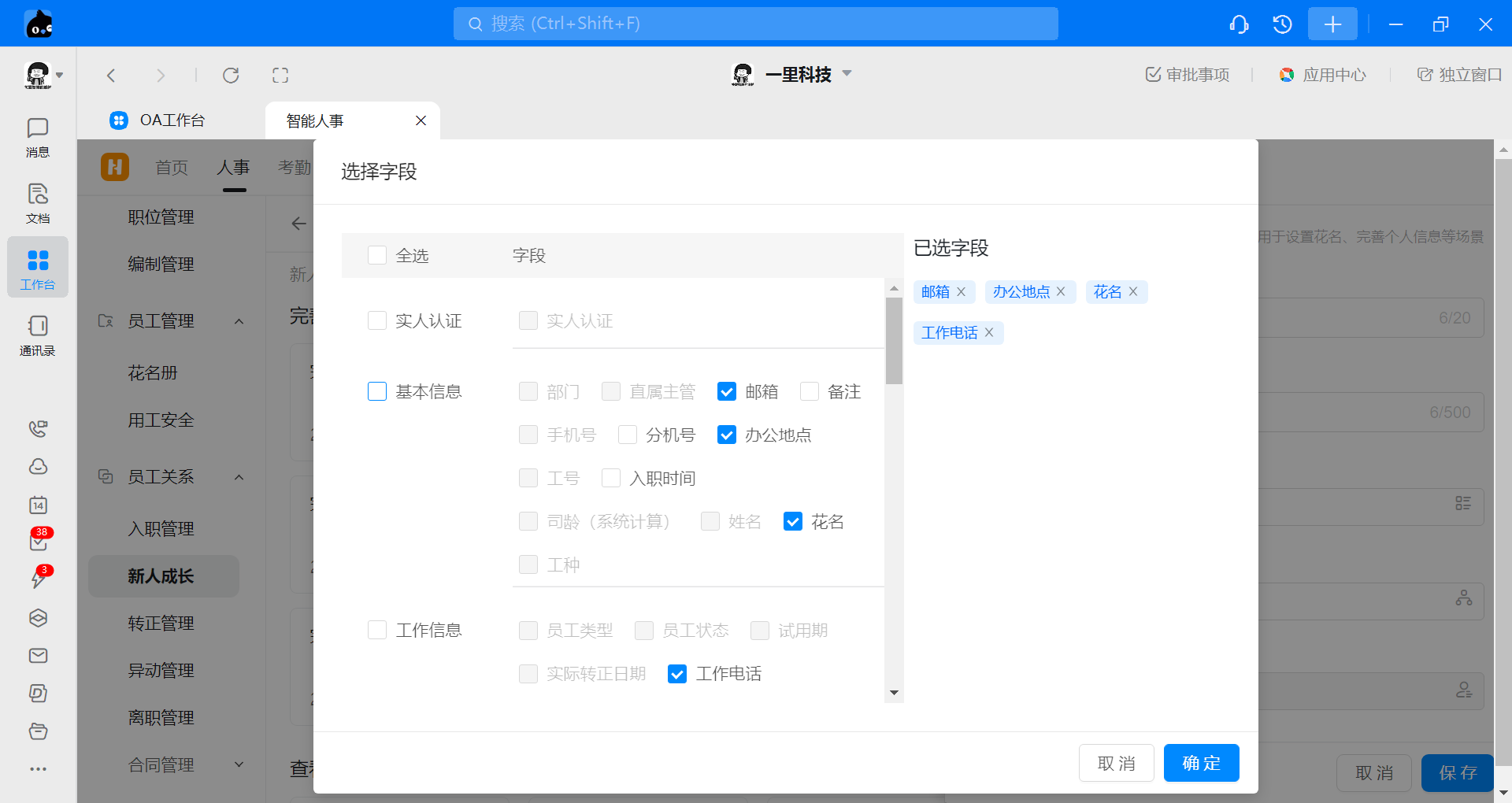
Task: Toggle the 全选 select-all checkbox
Action: coord(377,255)
